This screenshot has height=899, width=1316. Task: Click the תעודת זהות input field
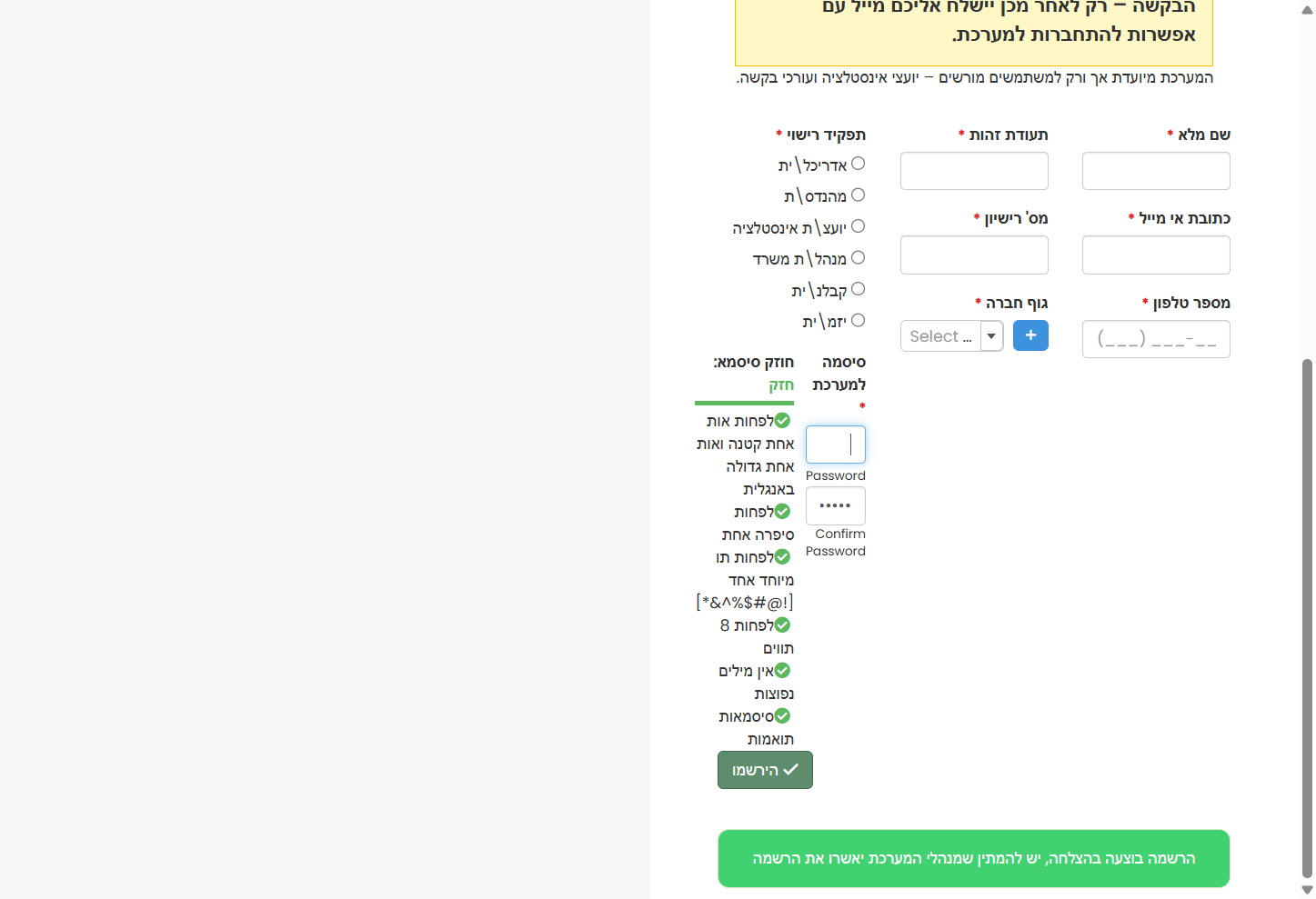tap(974, 171)
